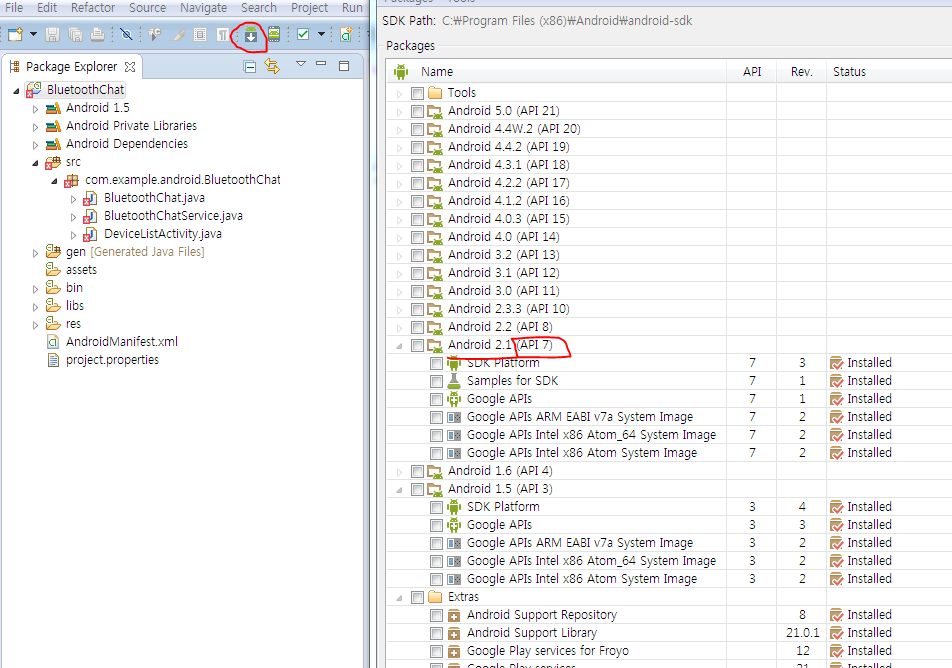Sort by the Name column header
The image size is (952, 668).
(x=437, y=72)
